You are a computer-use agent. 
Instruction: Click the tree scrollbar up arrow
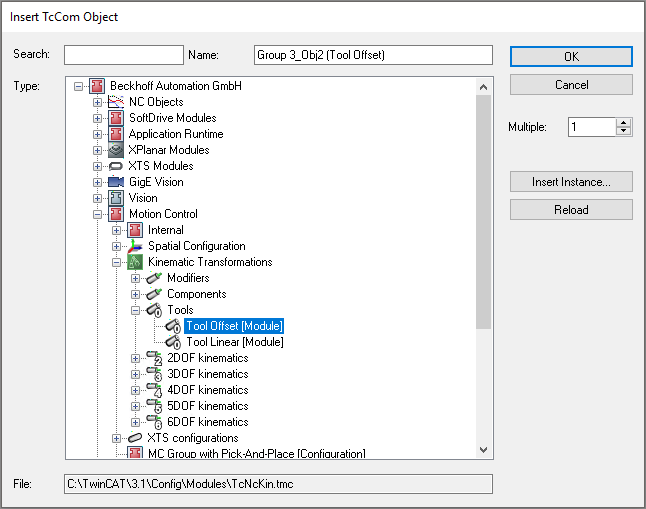484,87
